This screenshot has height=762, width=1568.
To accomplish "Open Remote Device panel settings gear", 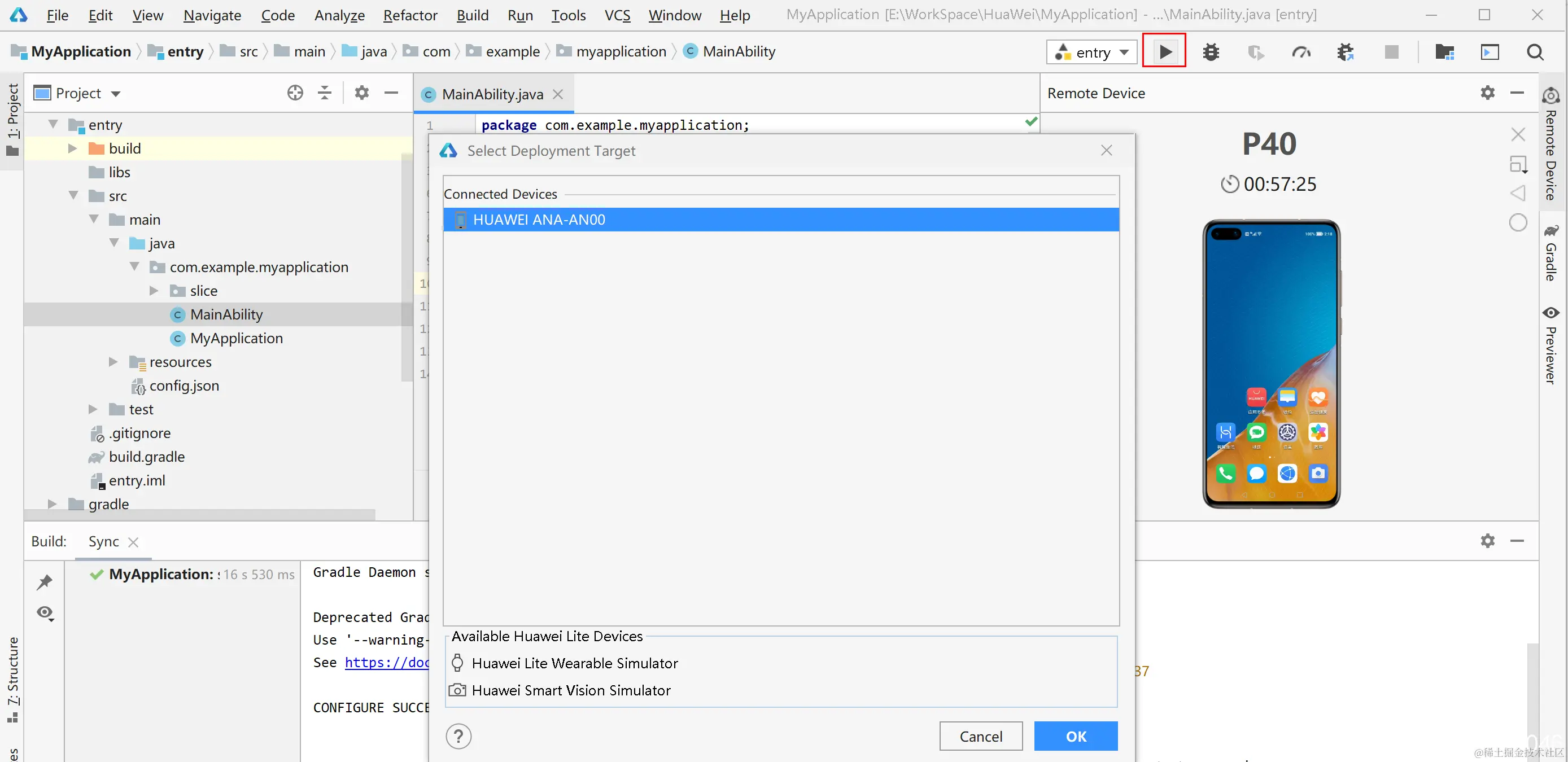I will [1487, 93].
